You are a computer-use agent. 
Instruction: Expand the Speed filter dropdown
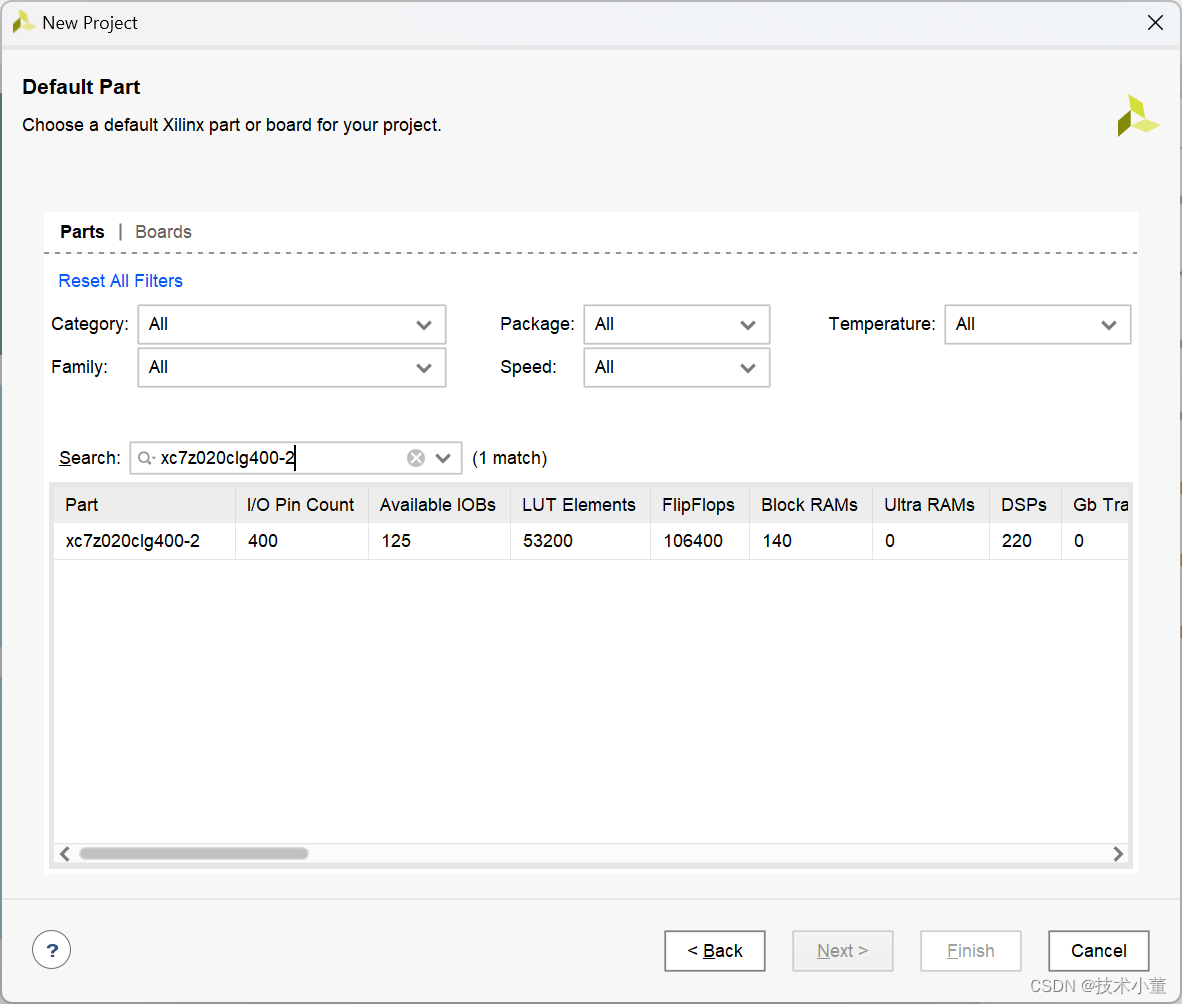click(676, 368)
